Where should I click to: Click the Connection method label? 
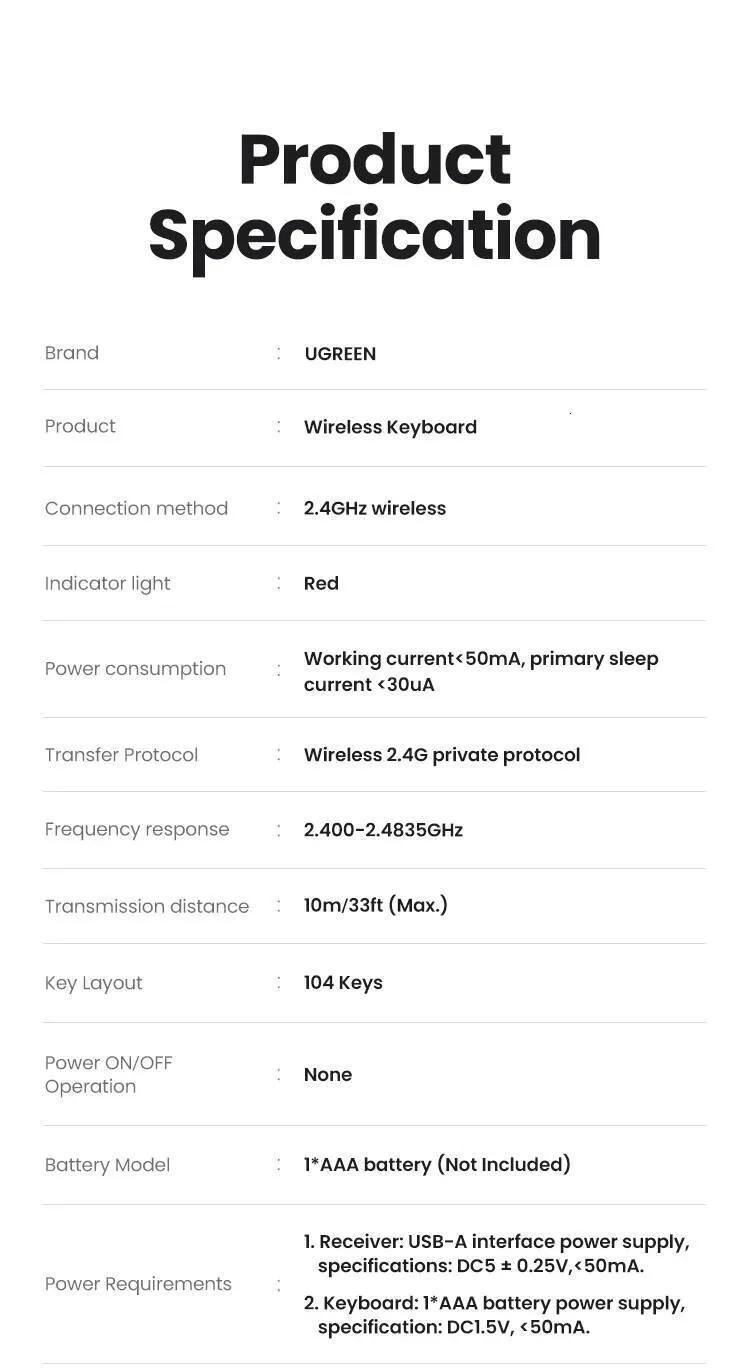(x=136, y=508)
